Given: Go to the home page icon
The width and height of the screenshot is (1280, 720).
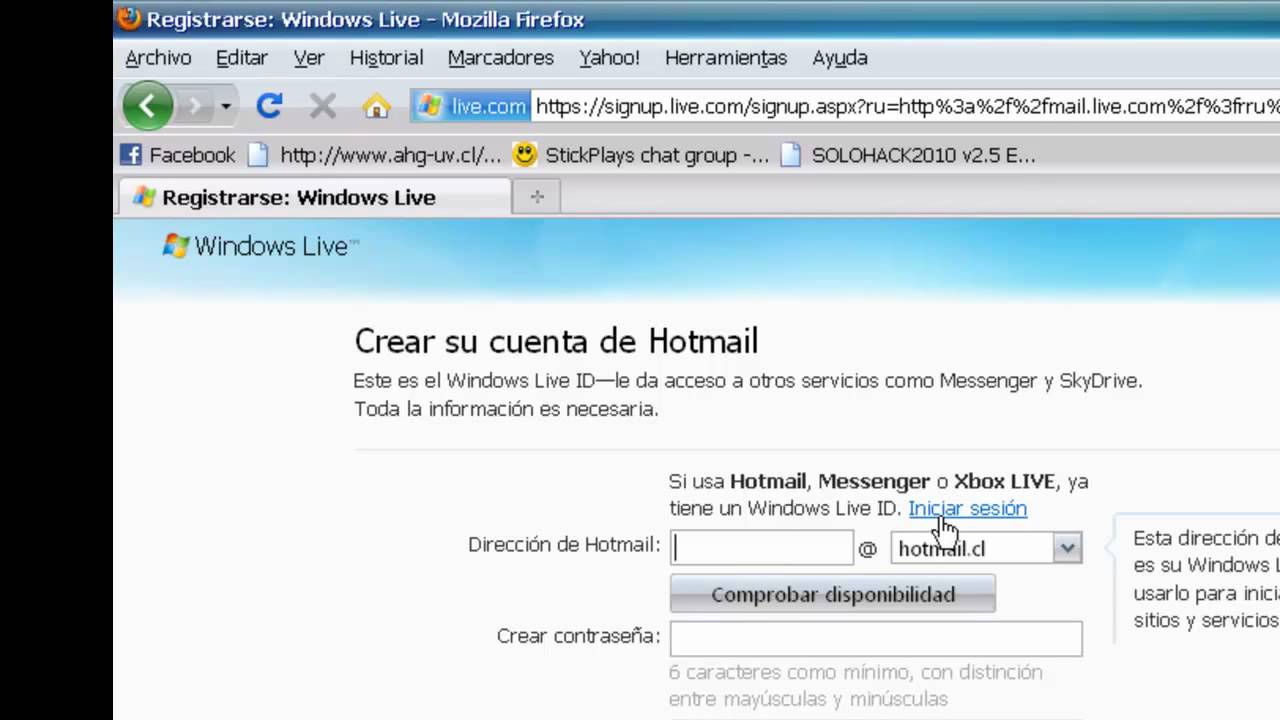Looking at the screenshot, I should pyautogui.click(x=376, y=106).
